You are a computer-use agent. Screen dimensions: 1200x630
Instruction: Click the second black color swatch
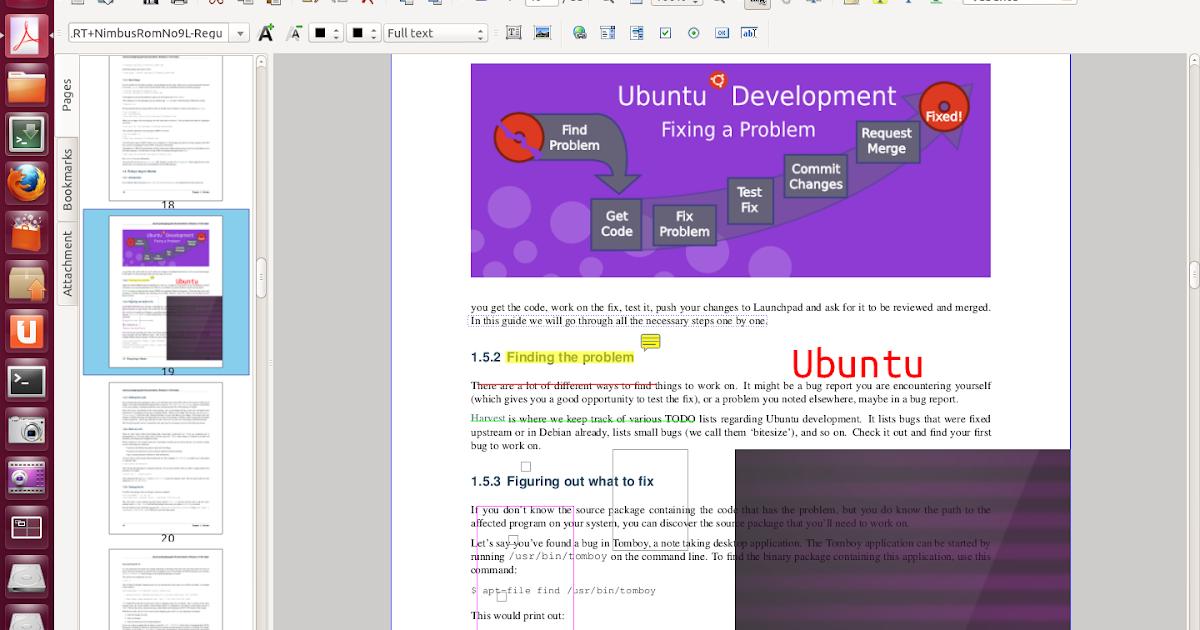point(357,33)
